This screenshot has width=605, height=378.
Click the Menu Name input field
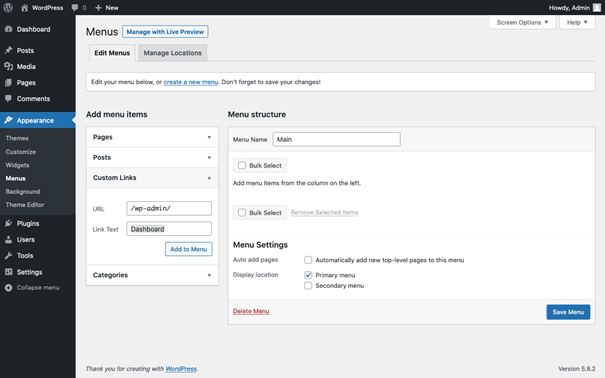[336, 139]
